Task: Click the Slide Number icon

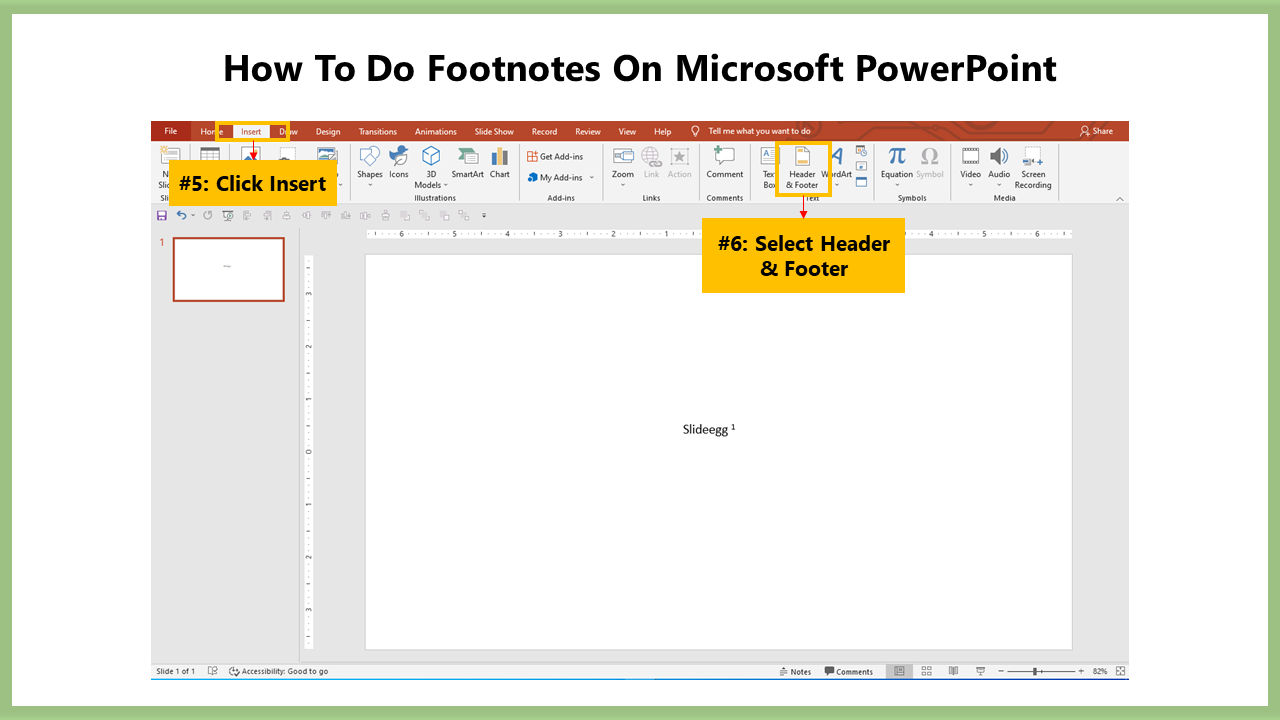Action: 861,166
